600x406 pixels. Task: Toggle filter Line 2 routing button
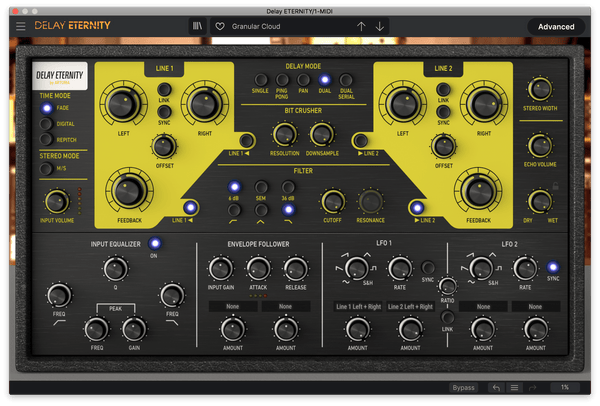click(x=417, y=207)
